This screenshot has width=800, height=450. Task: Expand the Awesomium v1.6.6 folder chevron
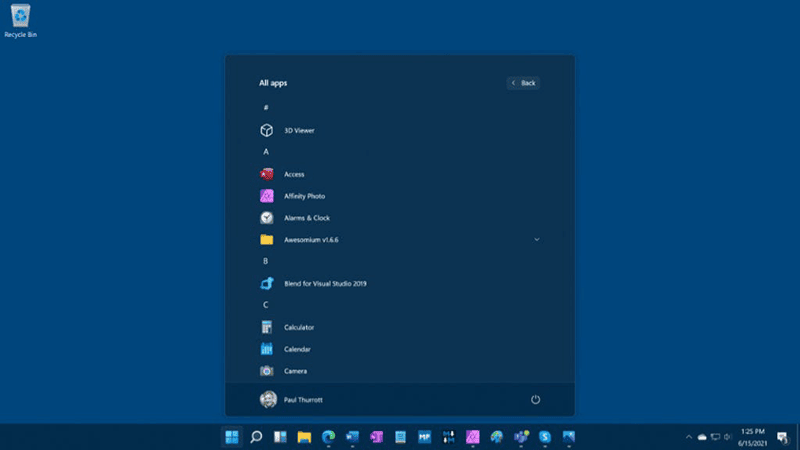pos(537,239)
